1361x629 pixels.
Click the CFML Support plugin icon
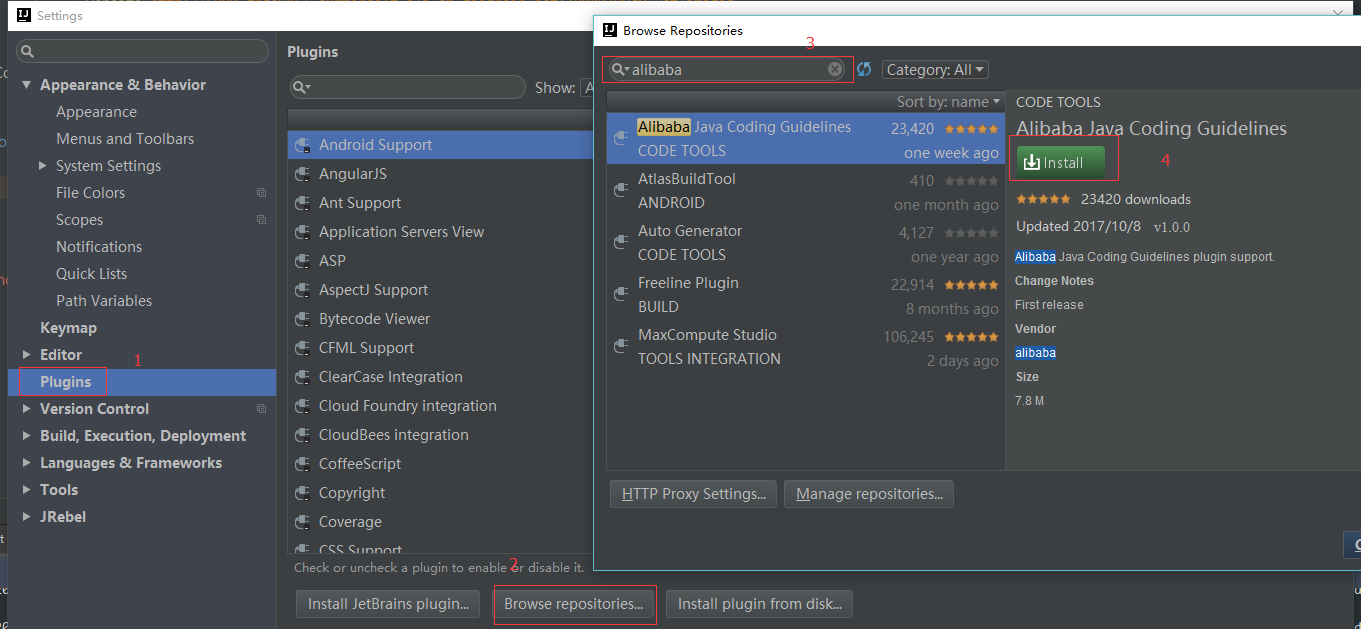(302, 349)
